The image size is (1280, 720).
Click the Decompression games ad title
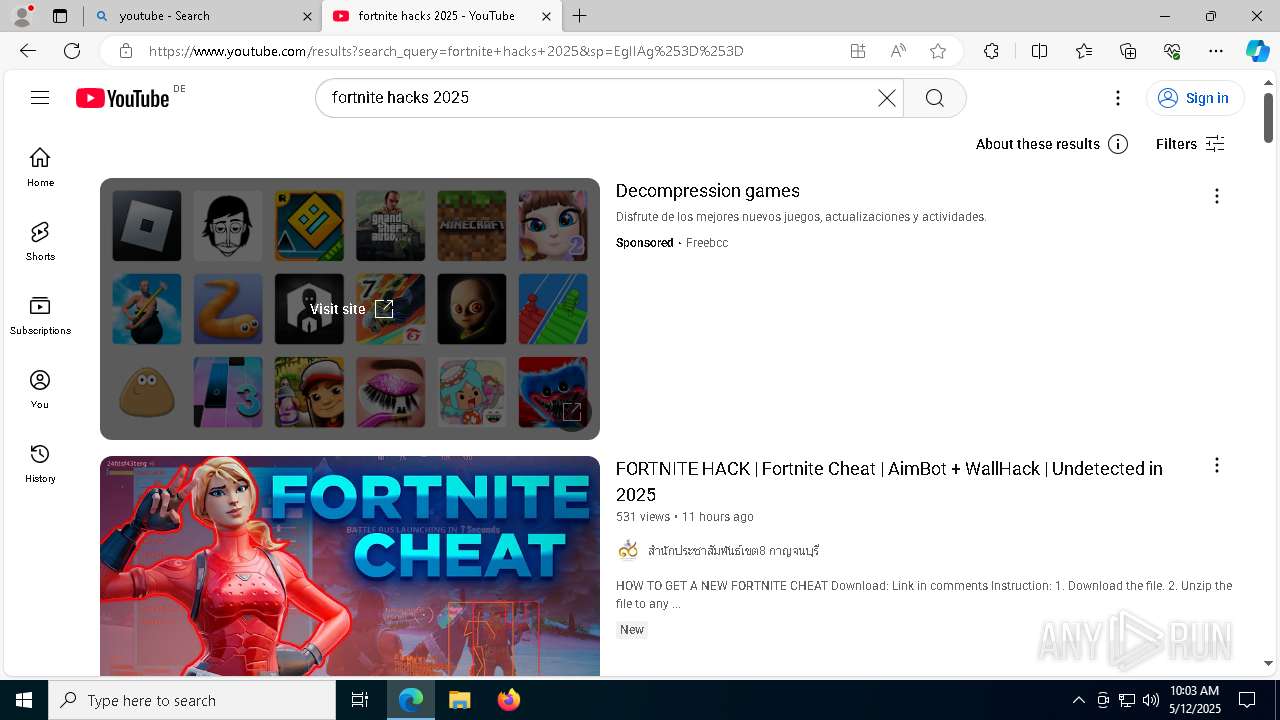(708, 191)
